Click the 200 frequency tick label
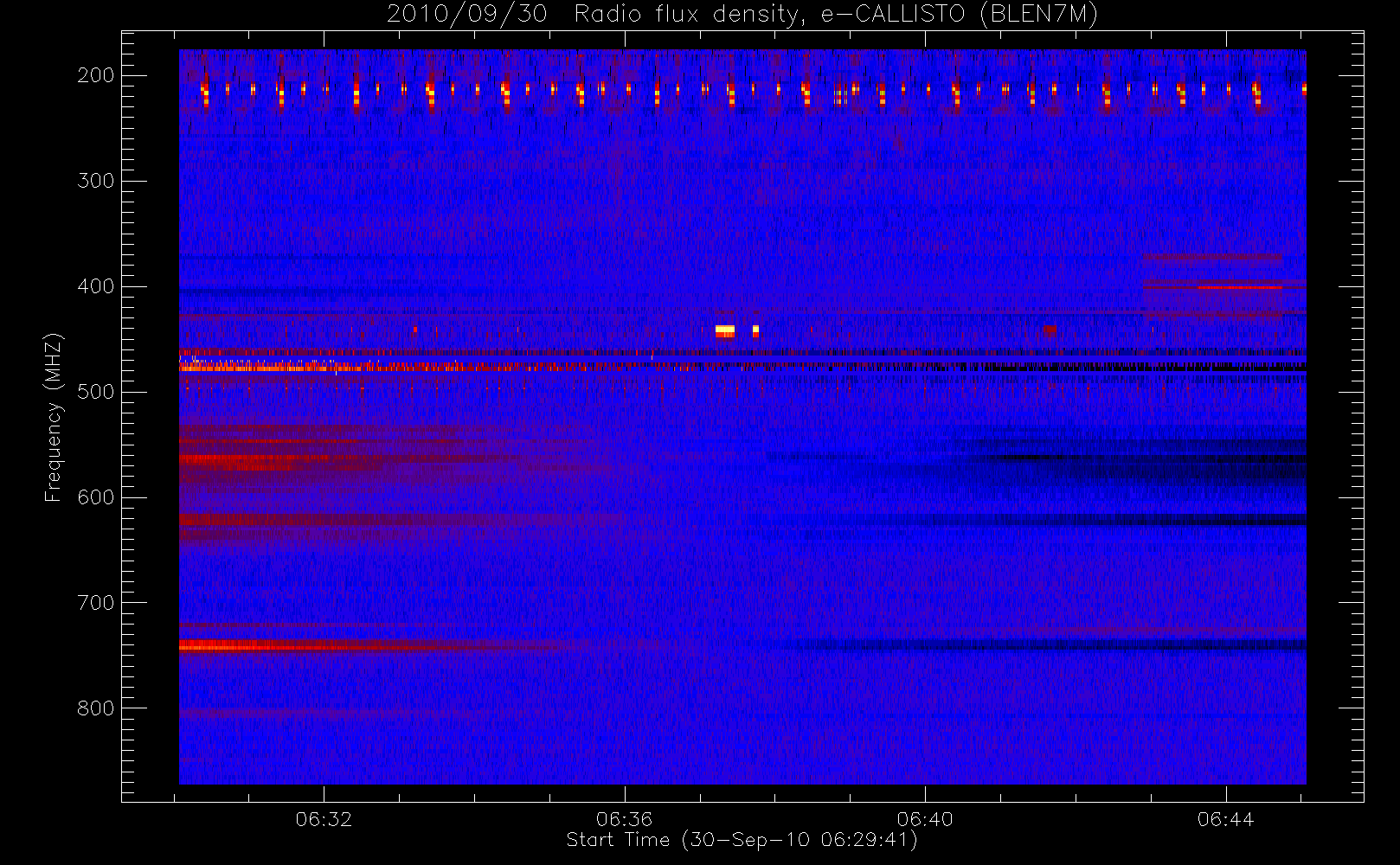The width and height of the screenshot is (1400, 865). (x=96, y=75)
